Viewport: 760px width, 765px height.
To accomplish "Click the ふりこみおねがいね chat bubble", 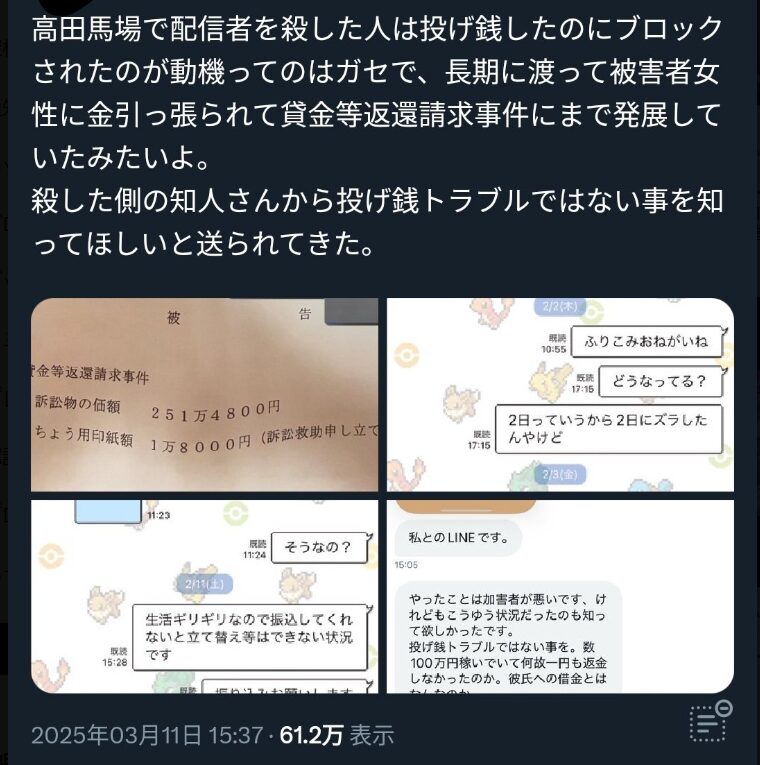I will tap(646, 341).
